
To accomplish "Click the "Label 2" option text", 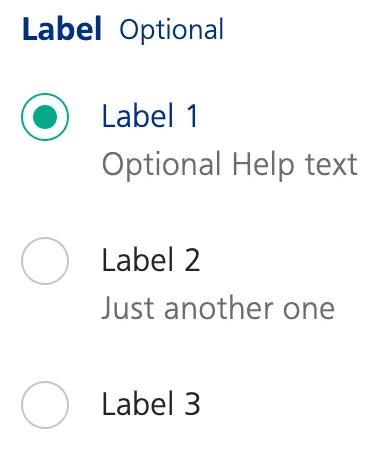I will [151, 260].
